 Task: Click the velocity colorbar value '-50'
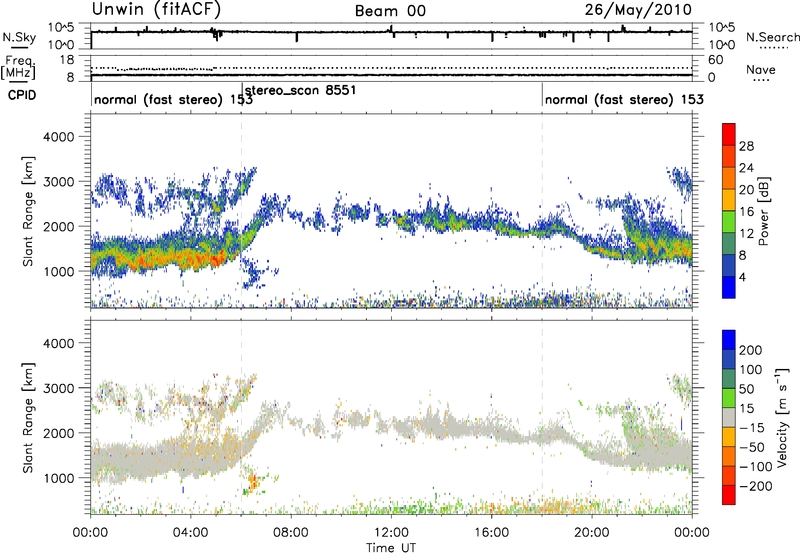[x=752, y=447]
